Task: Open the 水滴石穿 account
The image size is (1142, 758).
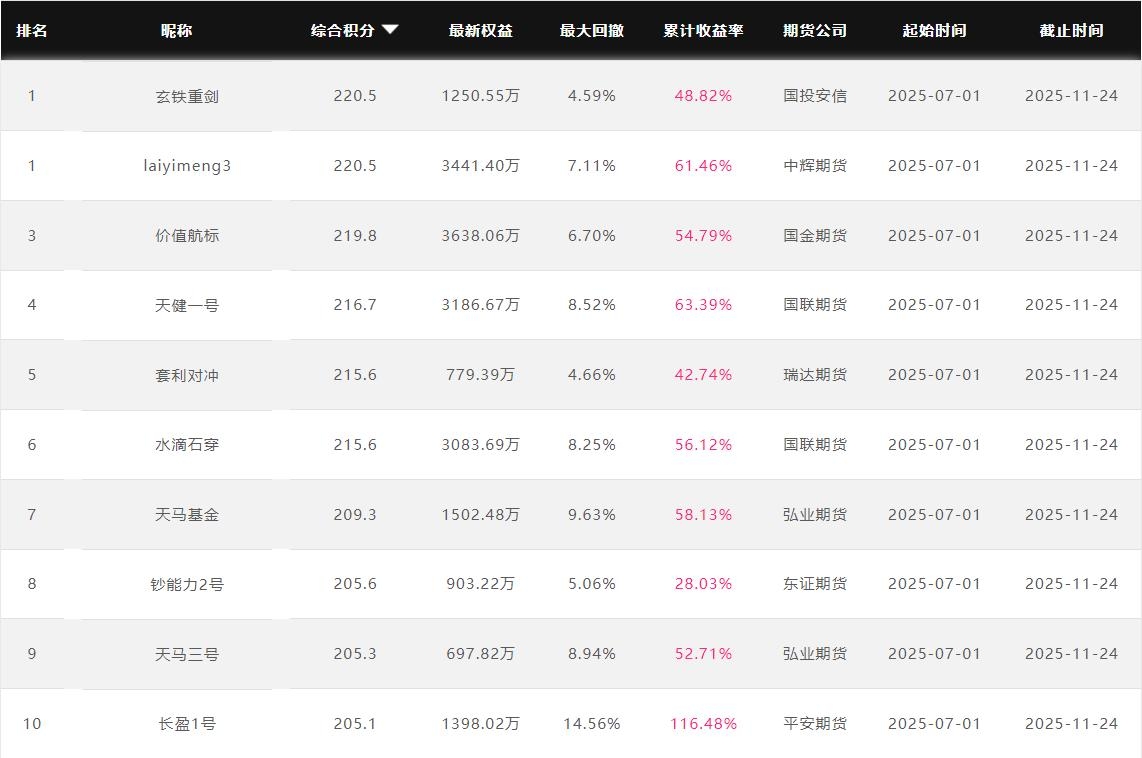Action: point(187,445)
